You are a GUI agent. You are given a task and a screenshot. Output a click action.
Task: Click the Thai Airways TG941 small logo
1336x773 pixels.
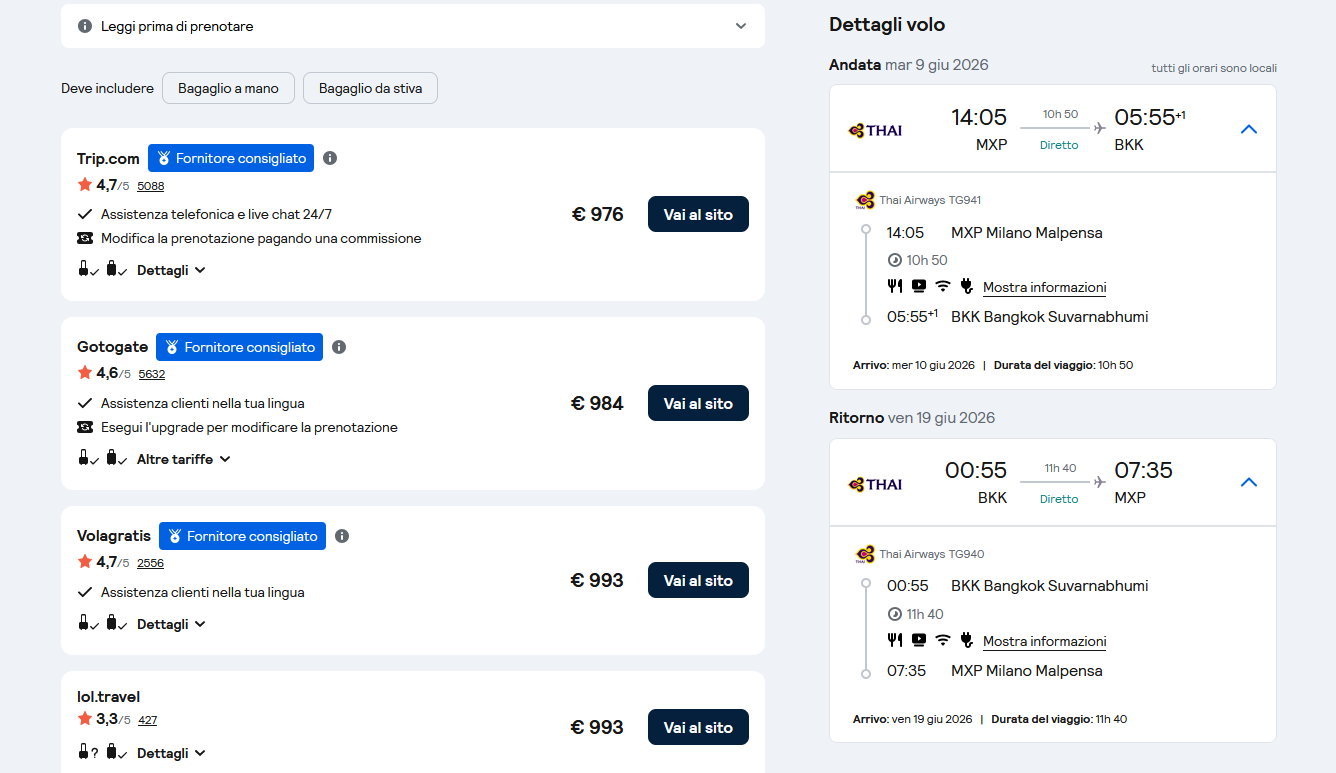[865, 200]
